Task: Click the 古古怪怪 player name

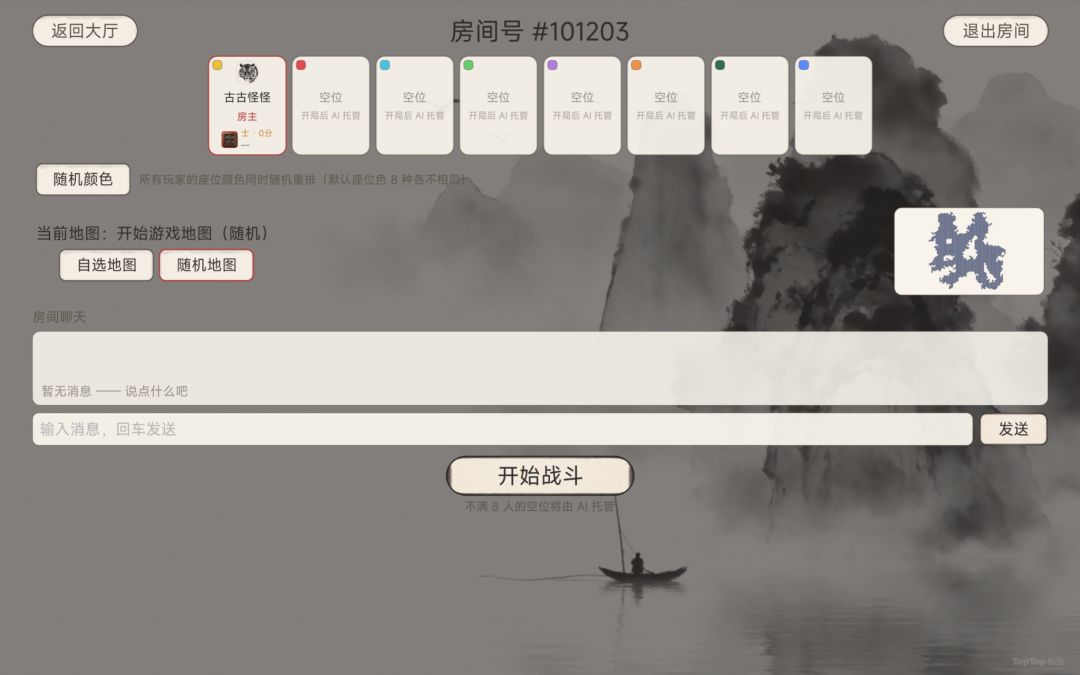Action: coord(247,97)
